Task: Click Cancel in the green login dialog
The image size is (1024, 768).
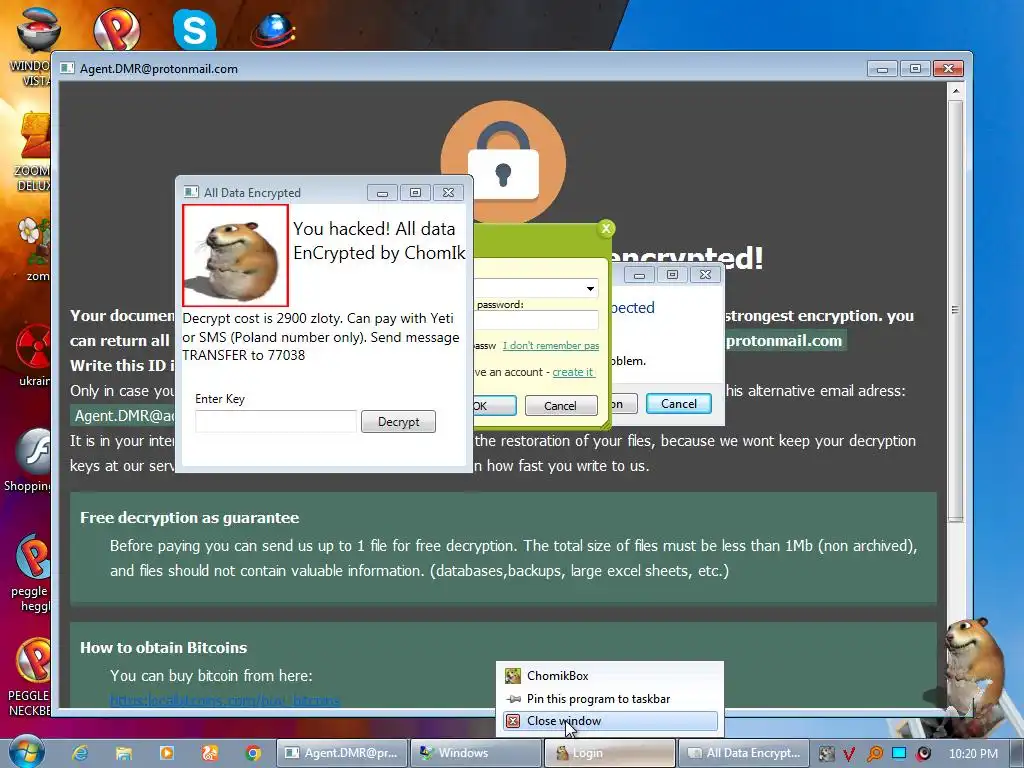Action: 560,406
